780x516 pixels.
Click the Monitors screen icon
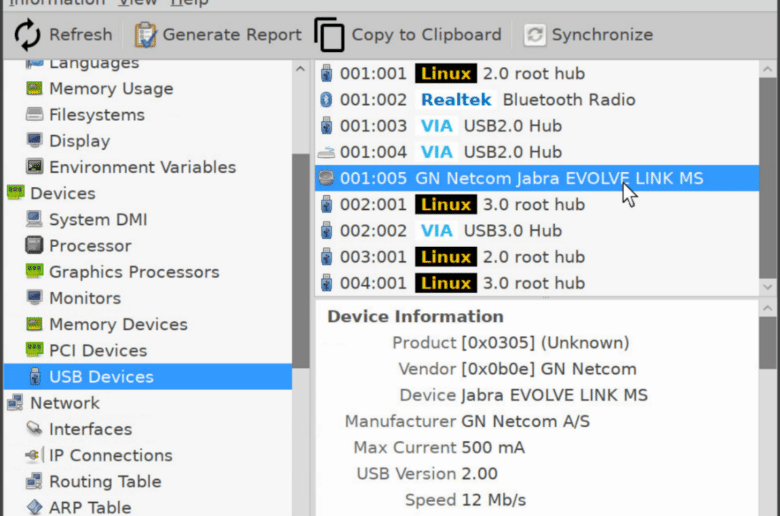[x=34, y=298]
